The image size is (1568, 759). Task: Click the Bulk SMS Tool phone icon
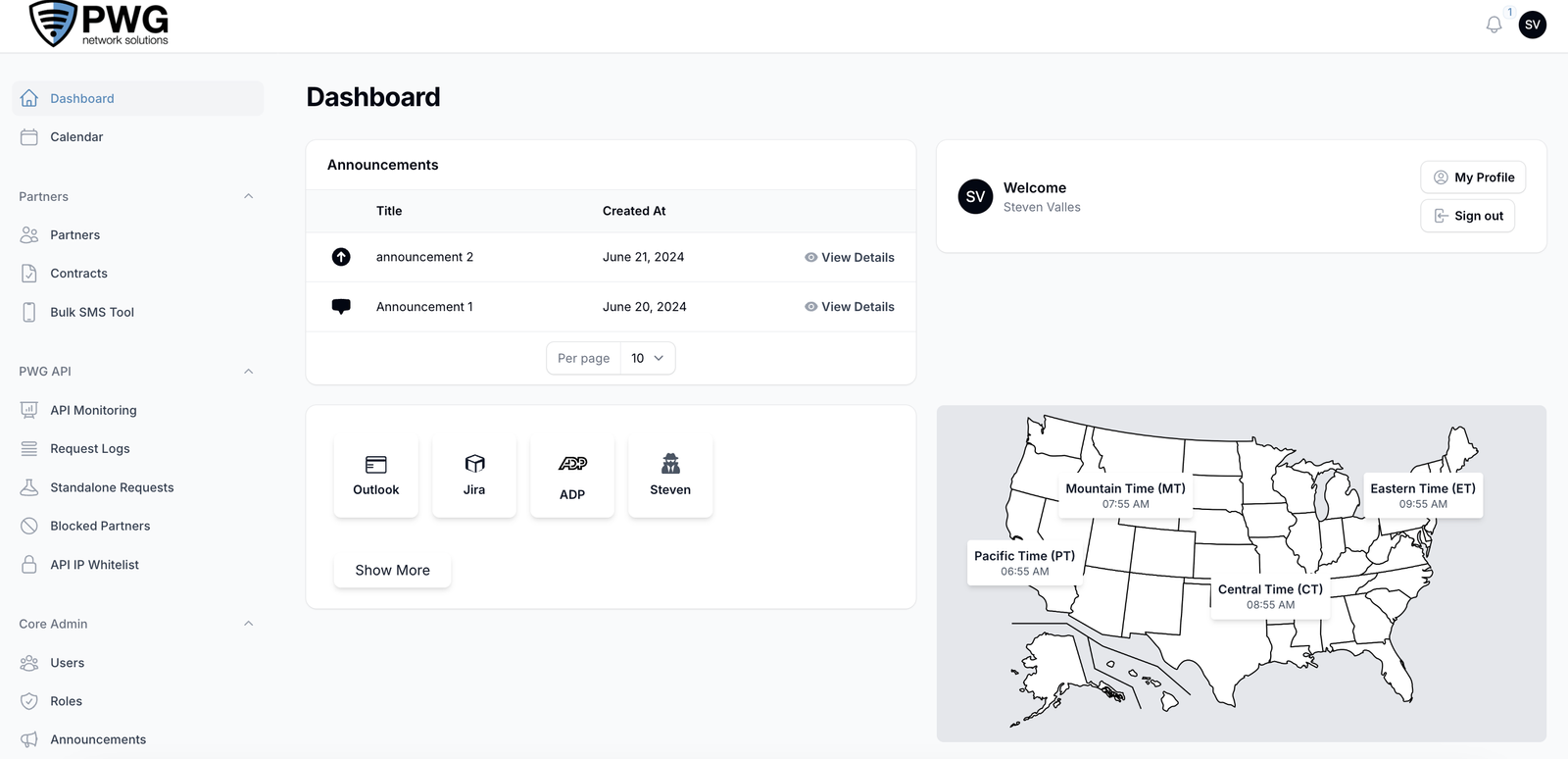point(29,312)
